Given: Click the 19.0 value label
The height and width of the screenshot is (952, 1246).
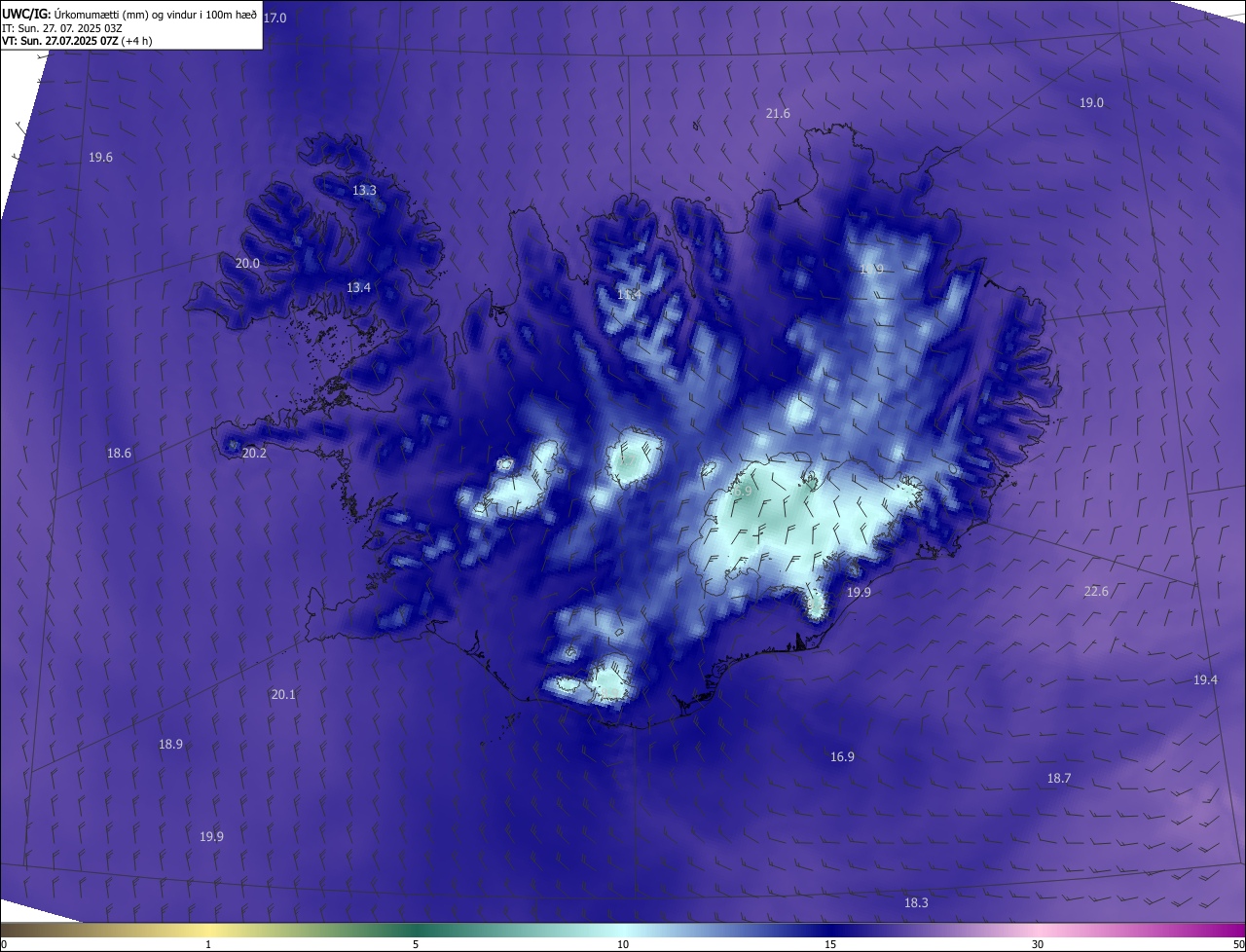Looking at the screenshot, I should [x=1091, y=103].
